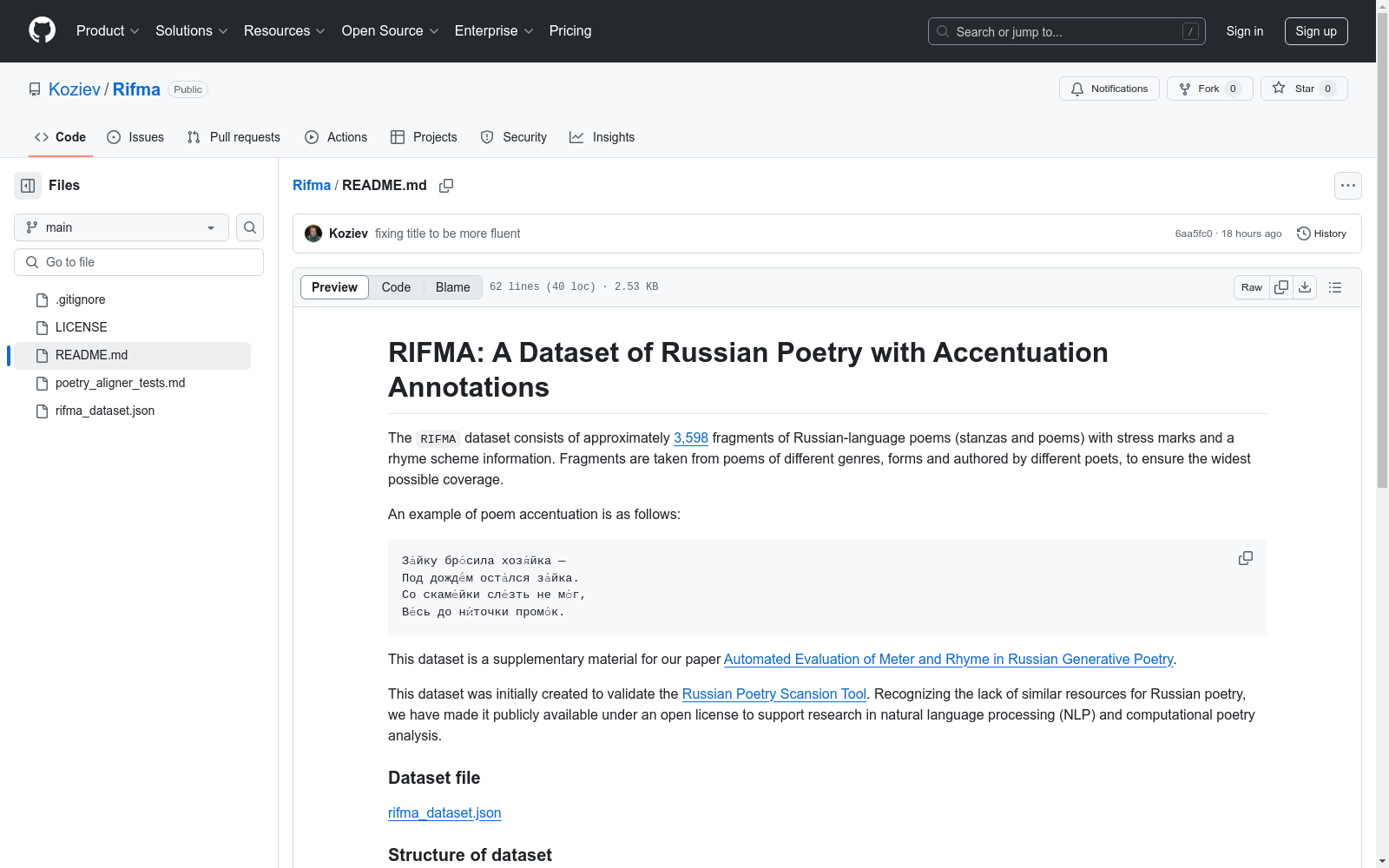Expand the Open Source menu
Screen dimensions: 1389x868
390,31
